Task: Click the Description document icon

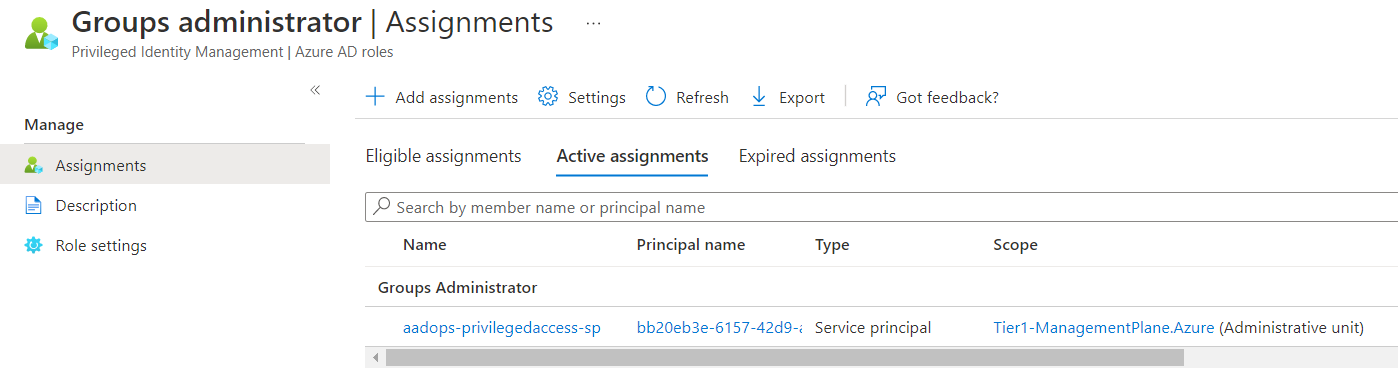Action: coord(34,205)
